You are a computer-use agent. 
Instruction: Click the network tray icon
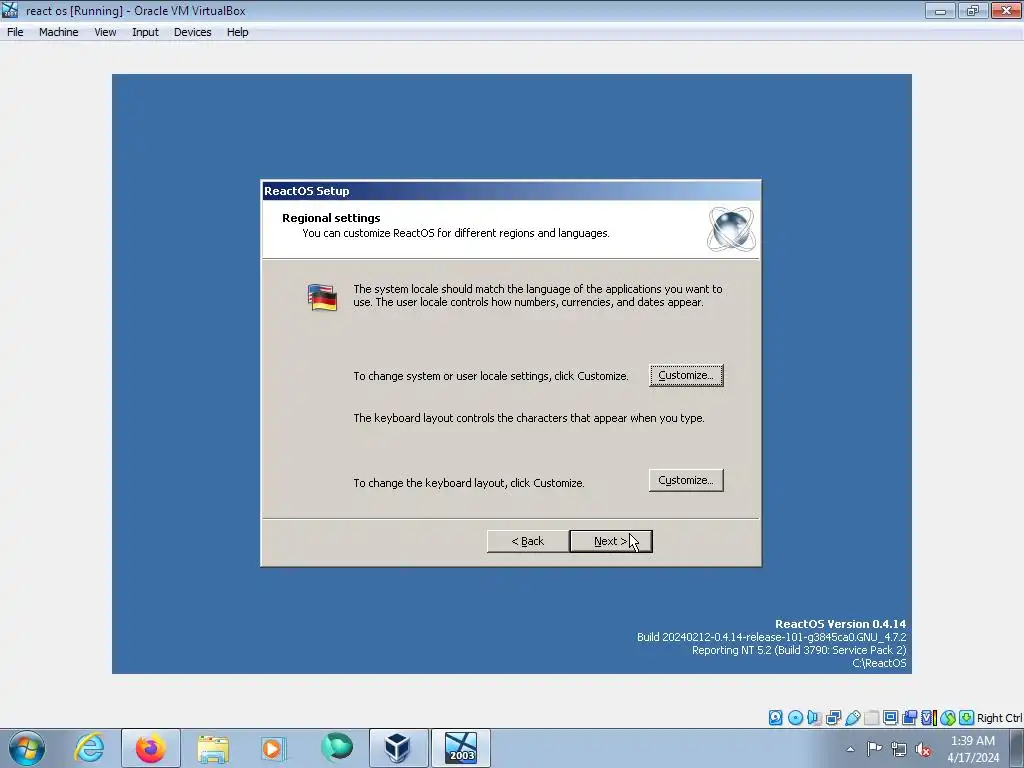pos(899,750)
